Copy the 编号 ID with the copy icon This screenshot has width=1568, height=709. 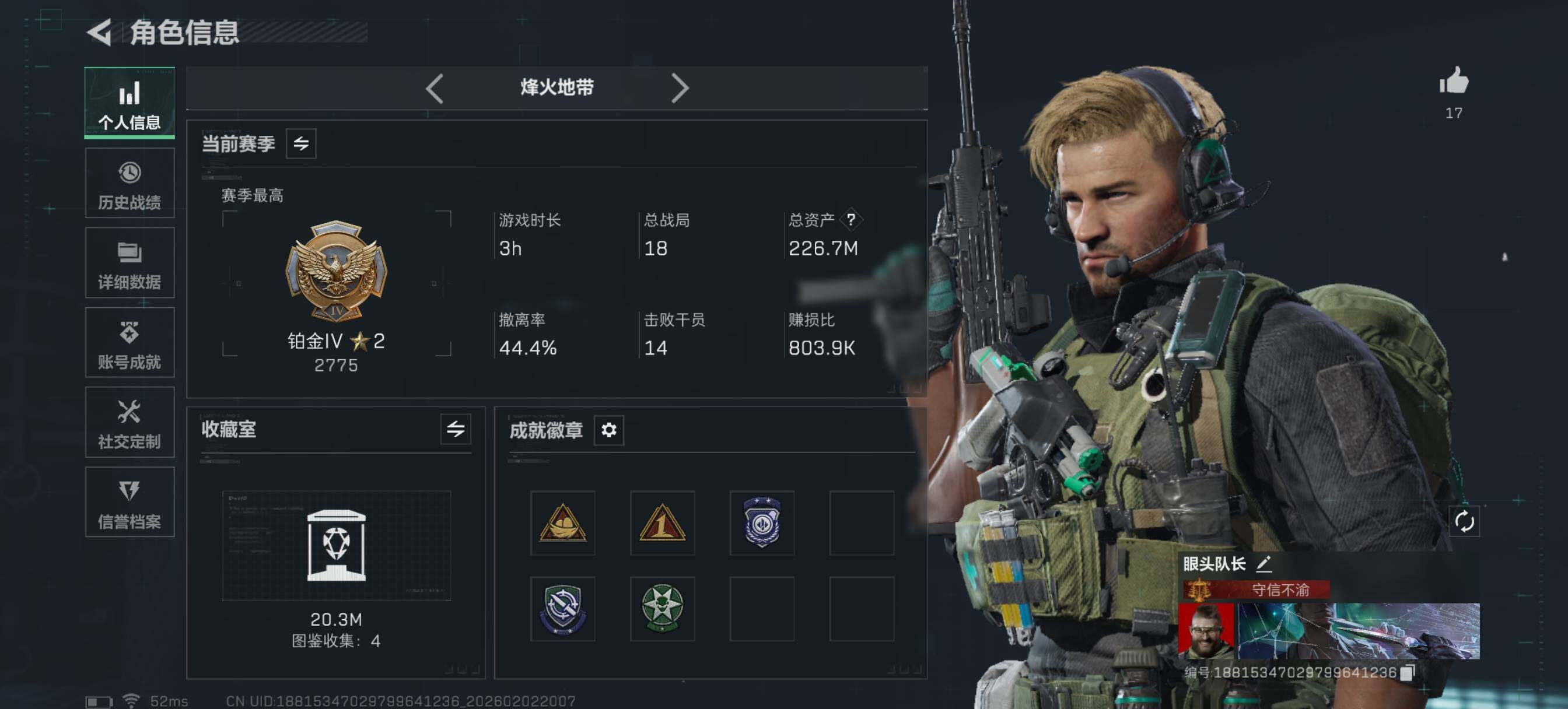(1406, 672)
